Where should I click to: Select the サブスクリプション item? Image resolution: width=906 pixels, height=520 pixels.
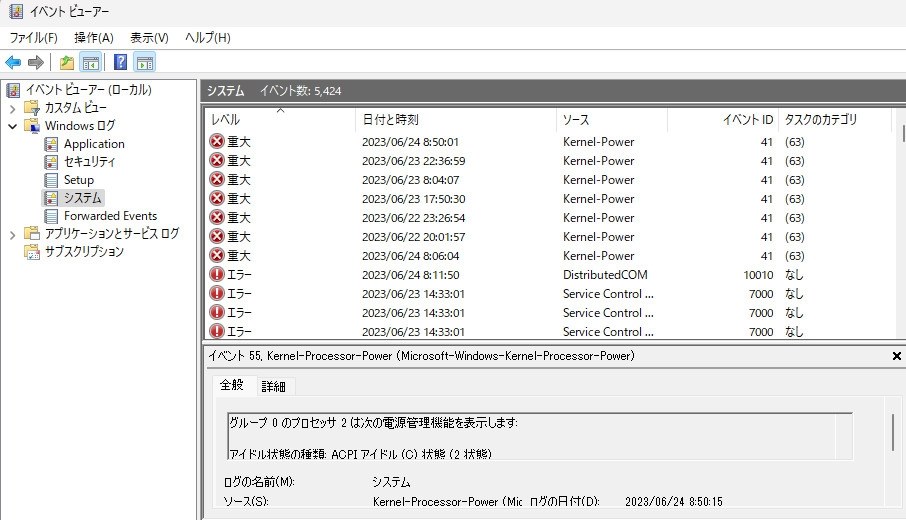84,251
